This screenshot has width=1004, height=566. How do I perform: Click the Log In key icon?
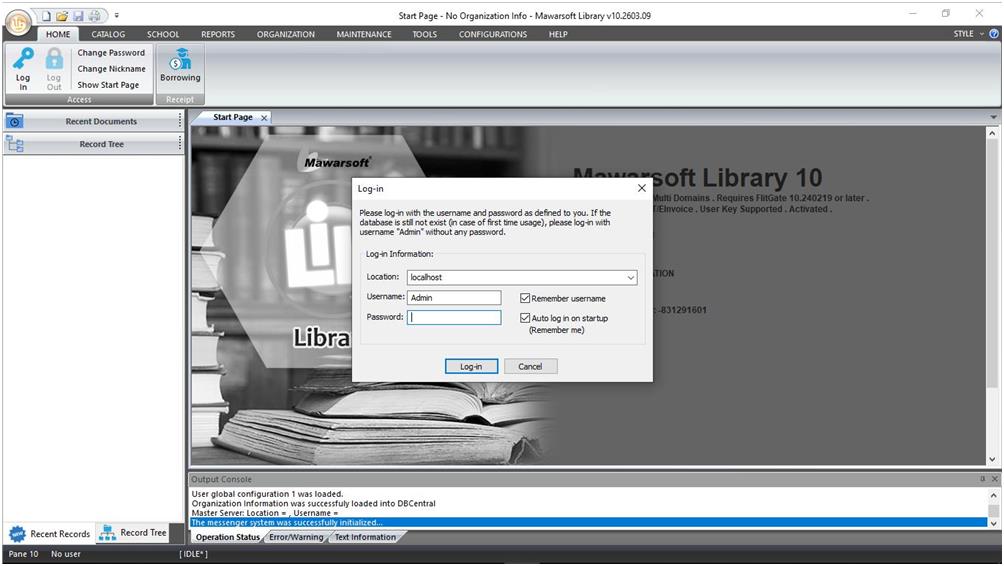pos(22,68)
